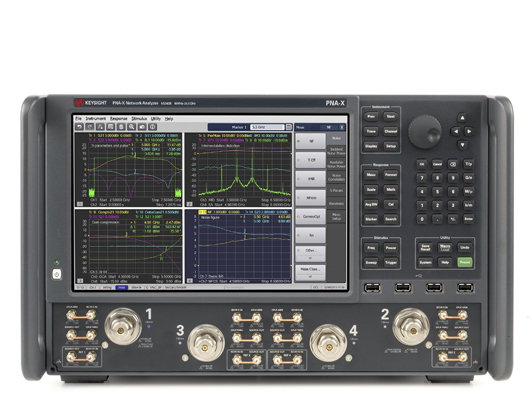Image resolution: width=532 pixels, height=416 pixels.
Task: Switch to the S-Param softkey tab
Action: pyautogui.click(x=336, y=191)
